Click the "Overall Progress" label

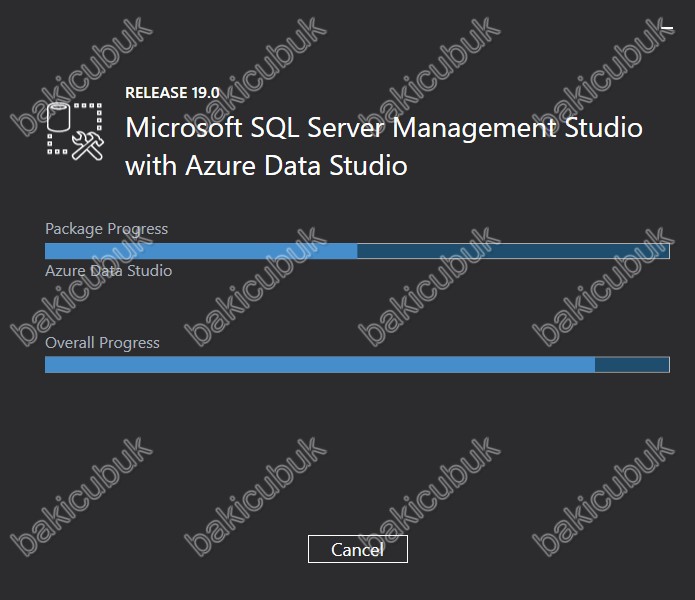102,343
